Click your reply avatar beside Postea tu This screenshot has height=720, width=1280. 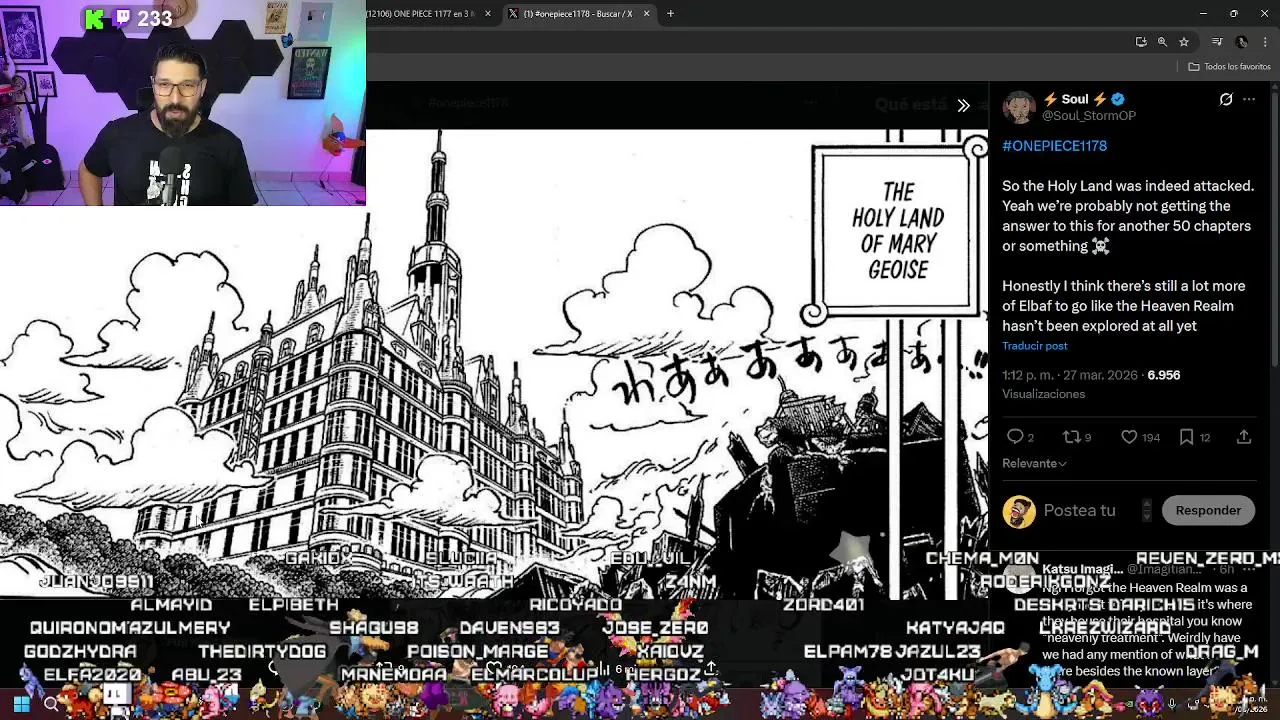point(1019,511)
